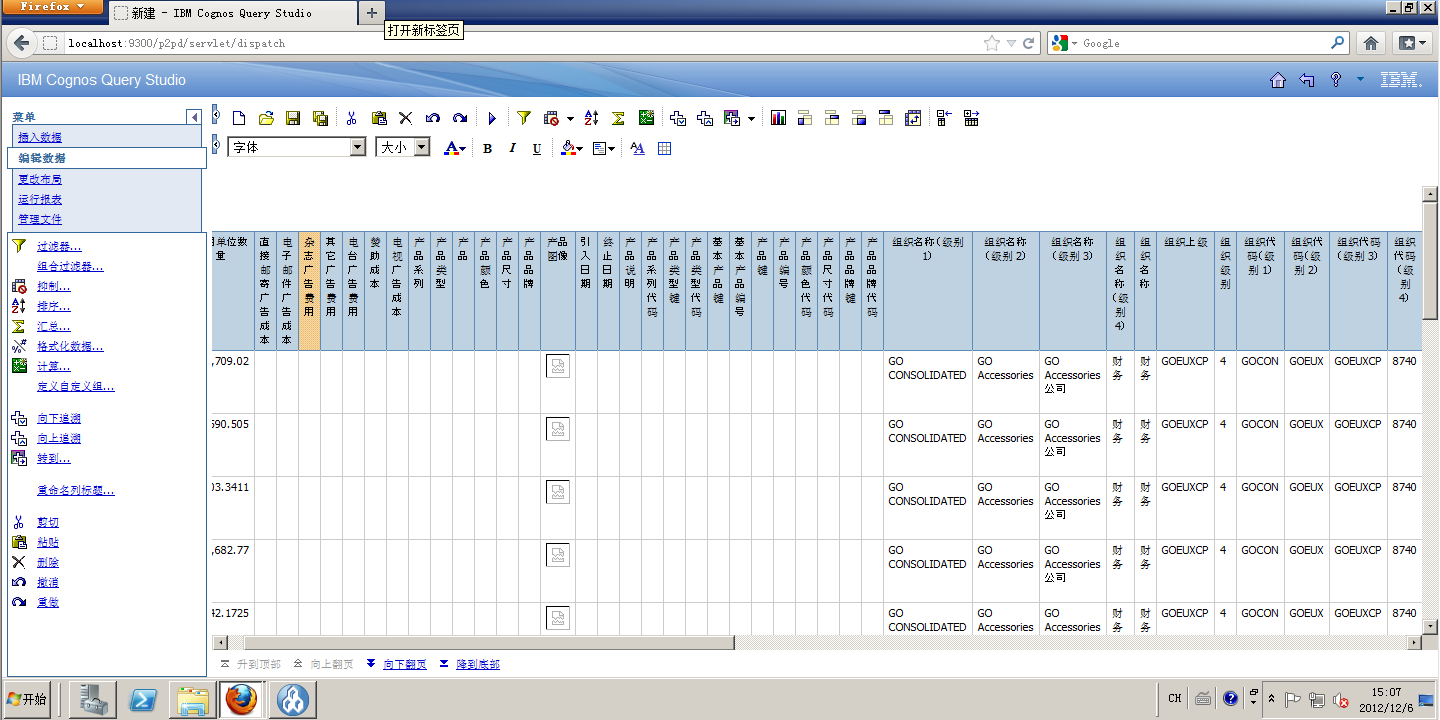This screenshot has width=1440, height=720.
Task: Apply a filter using the toolbar funnel icon
Action: [x=524, y=118]
